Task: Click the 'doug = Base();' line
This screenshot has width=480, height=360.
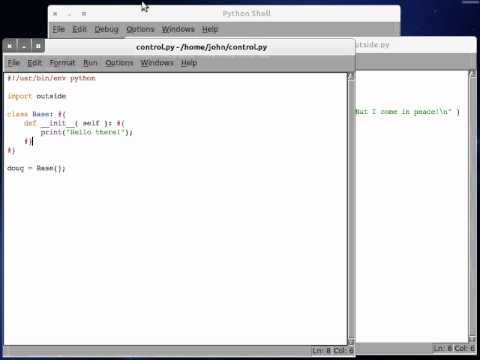Action: pyautogui.click(x=36, y=168)
